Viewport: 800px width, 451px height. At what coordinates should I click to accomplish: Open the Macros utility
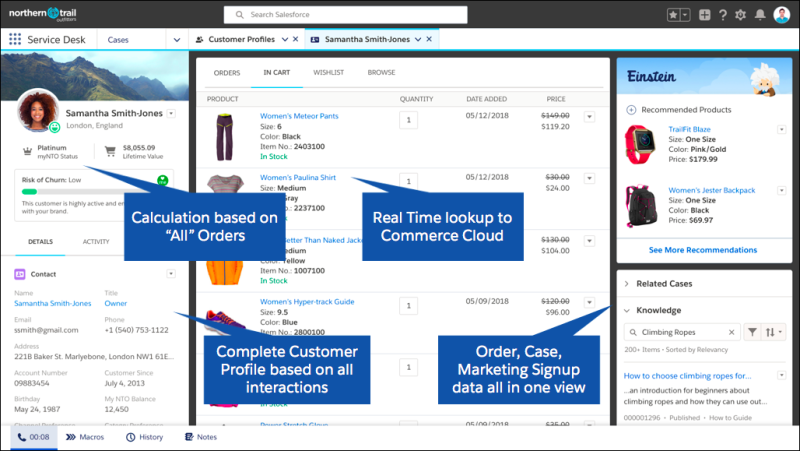[x=85, y=437]
